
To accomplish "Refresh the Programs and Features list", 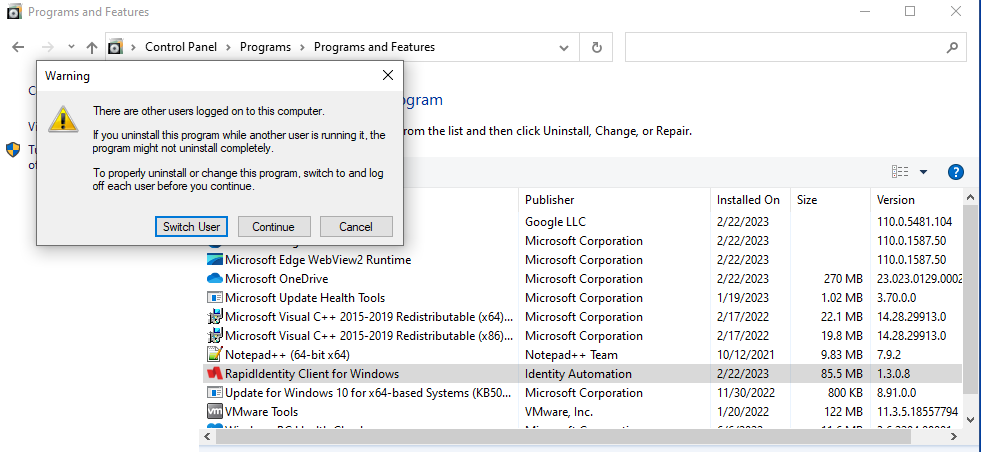I will tap(597, 48).
